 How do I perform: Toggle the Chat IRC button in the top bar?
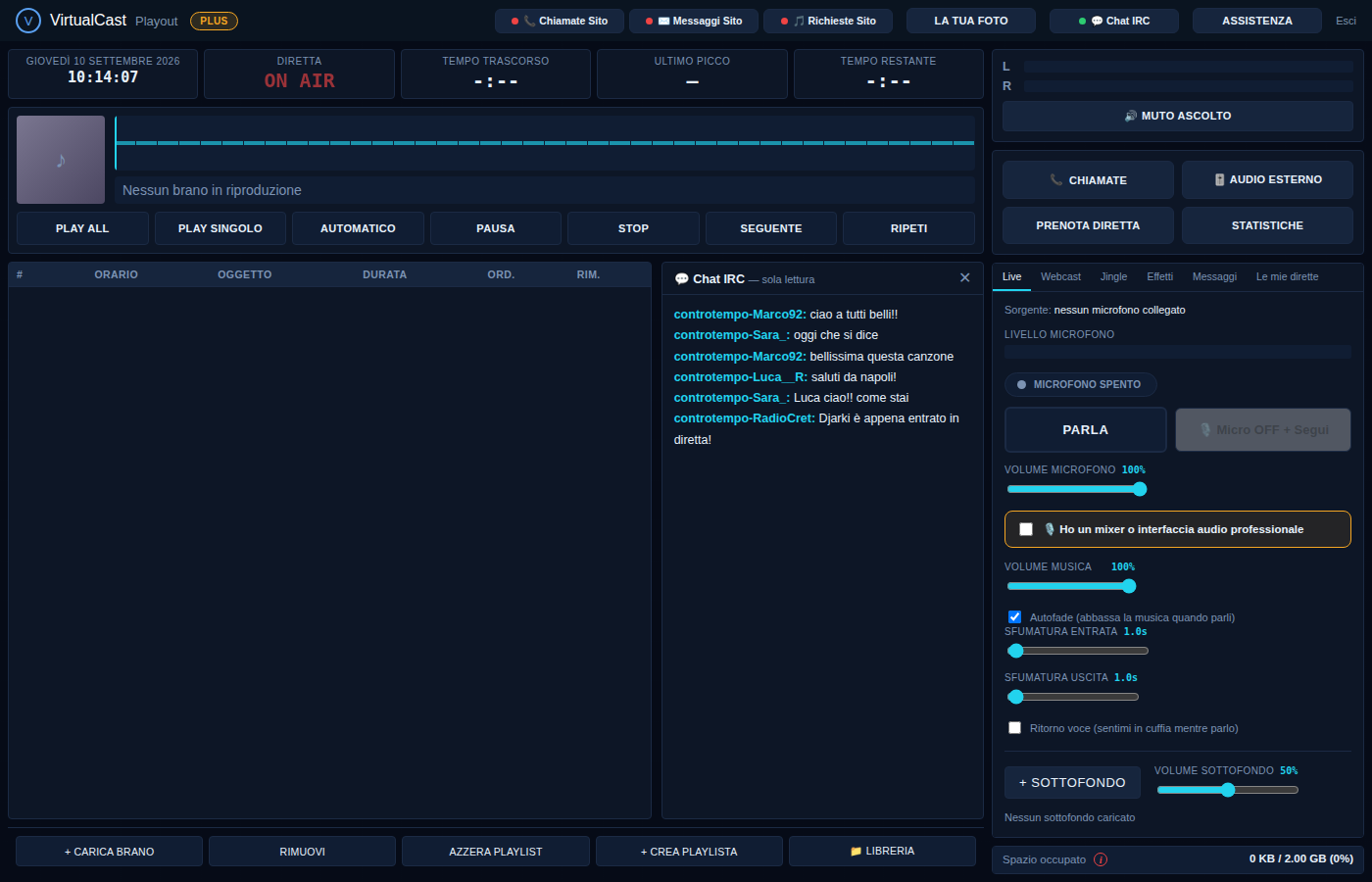click(1114, 21)
